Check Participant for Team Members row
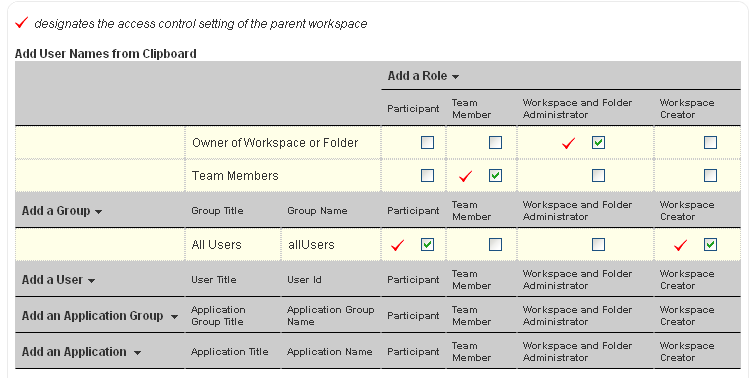The width and height of the screenshot is (750, 378). (427, 176)
